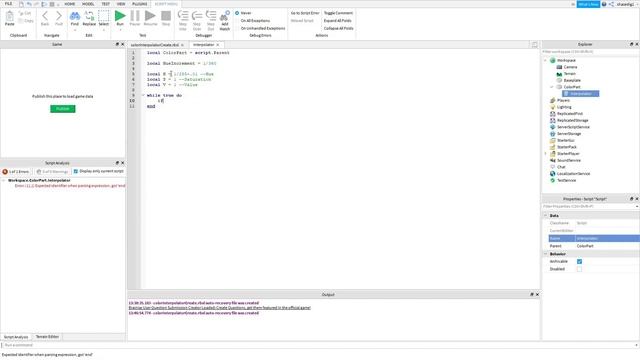The height and width of the screenshot is (360, 640).
Task: Toggle Display only current script checkbox
Action: click(x=76, y=171)
